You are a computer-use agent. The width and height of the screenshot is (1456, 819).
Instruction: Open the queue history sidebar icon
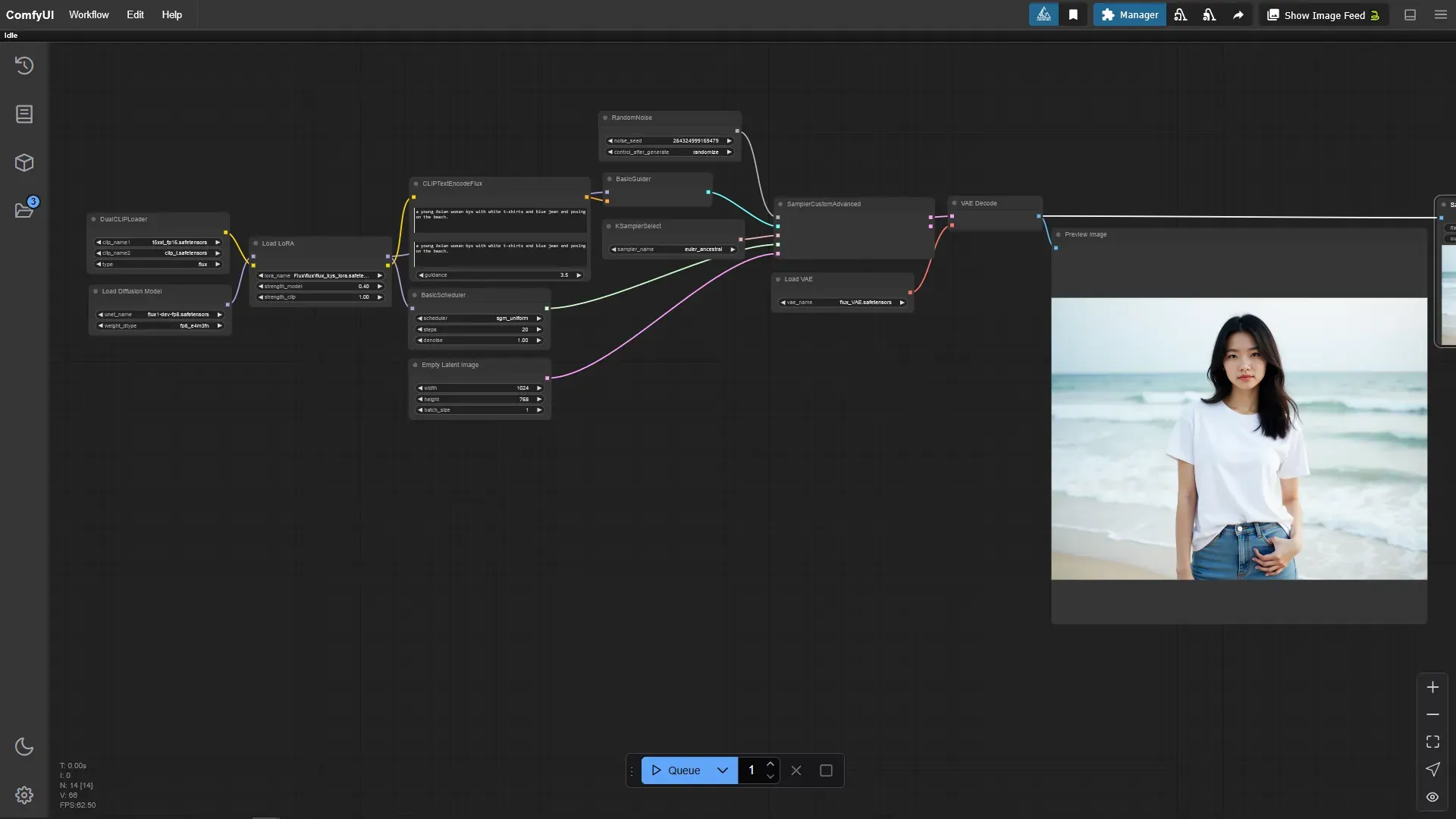24,65
